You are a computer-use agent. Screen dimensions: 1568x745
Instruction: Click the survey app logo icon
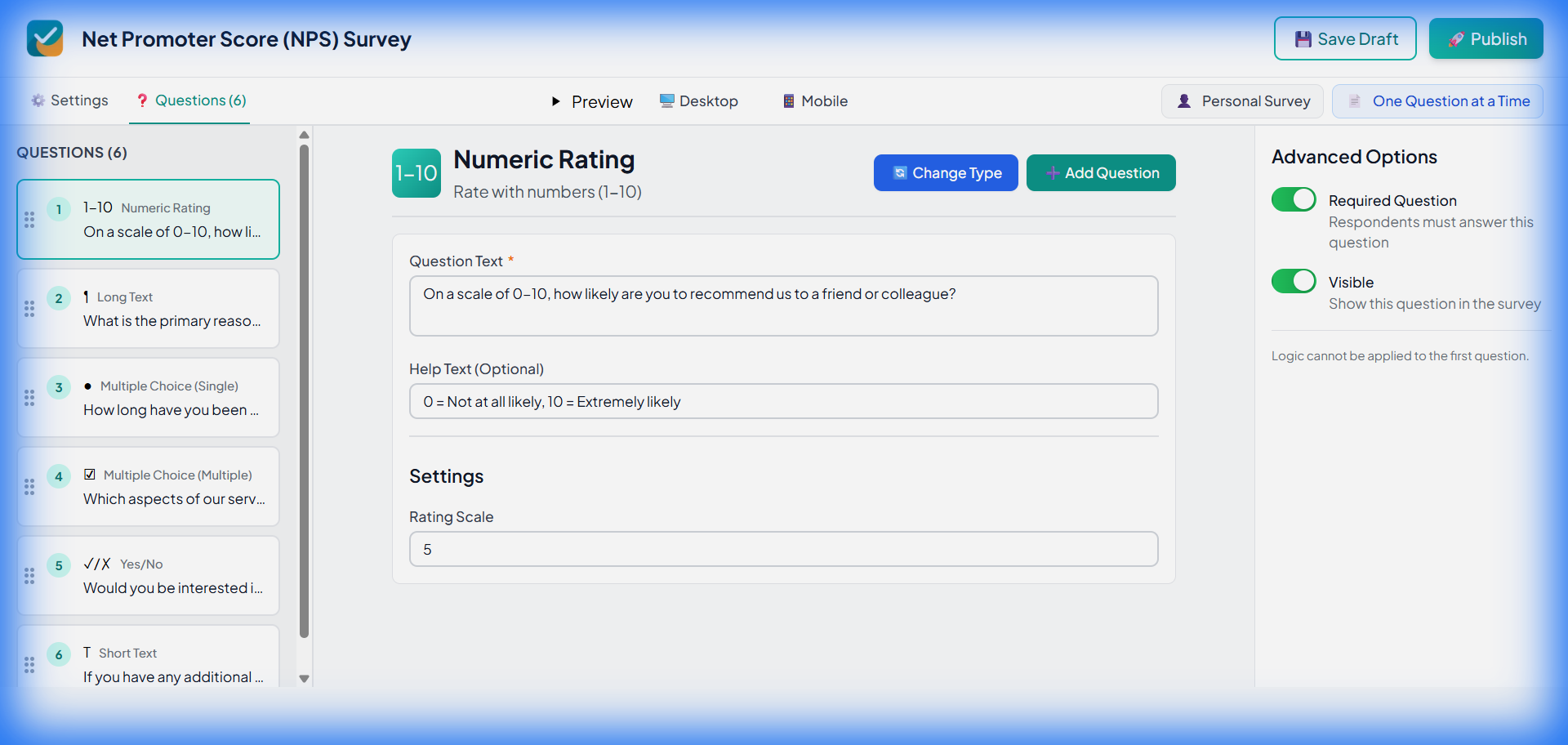pos(45,38)
